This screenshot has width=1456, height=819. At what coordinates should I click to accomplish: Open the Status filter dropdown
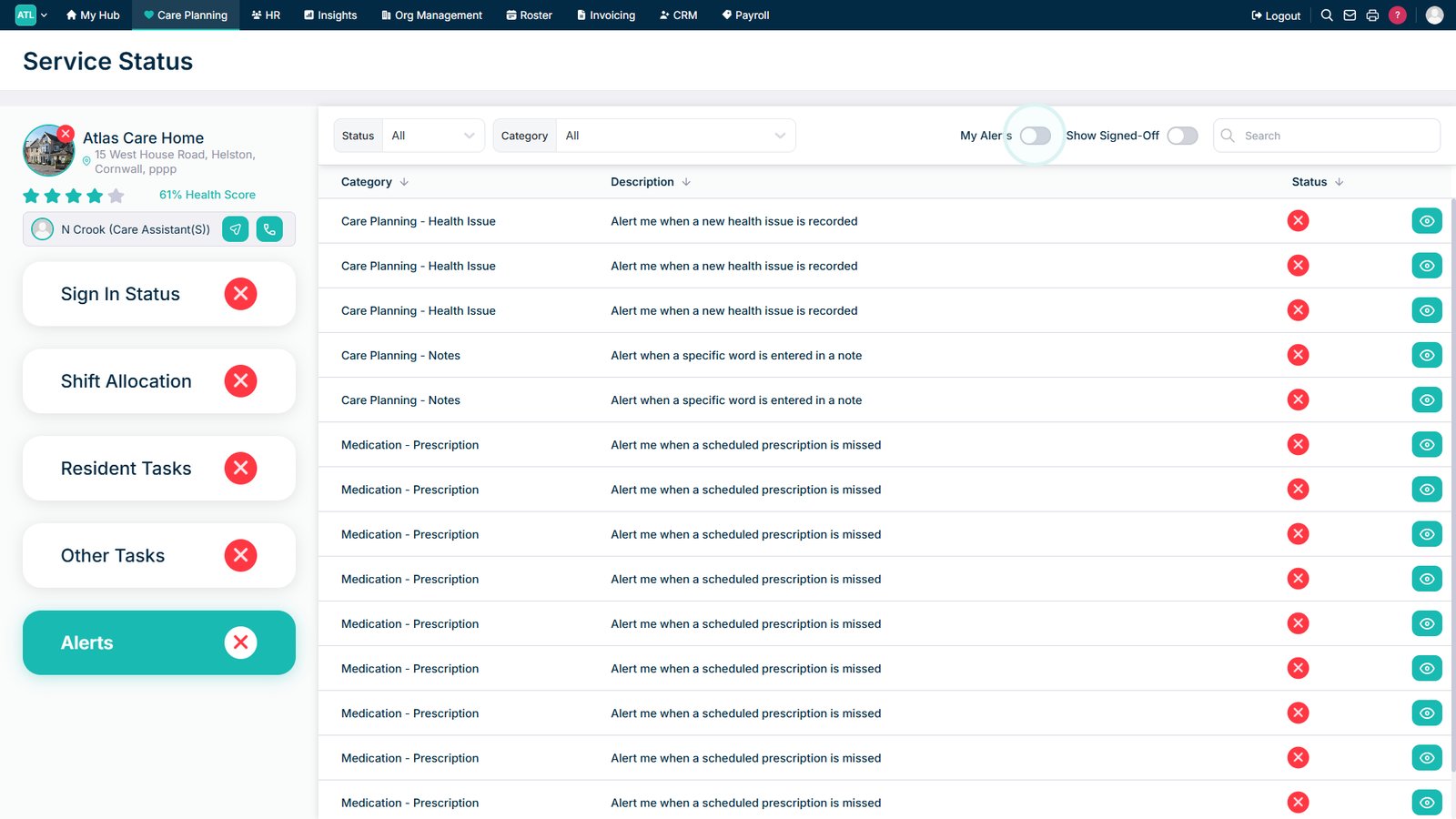[x=433, y=136]
